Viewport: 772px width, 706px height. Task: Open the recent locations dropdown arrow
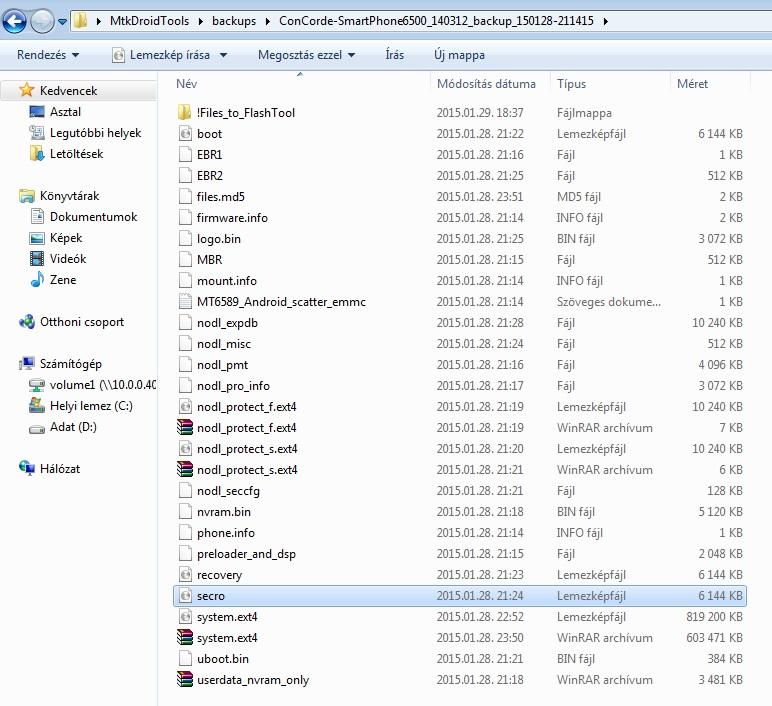(x=63, y=22)
